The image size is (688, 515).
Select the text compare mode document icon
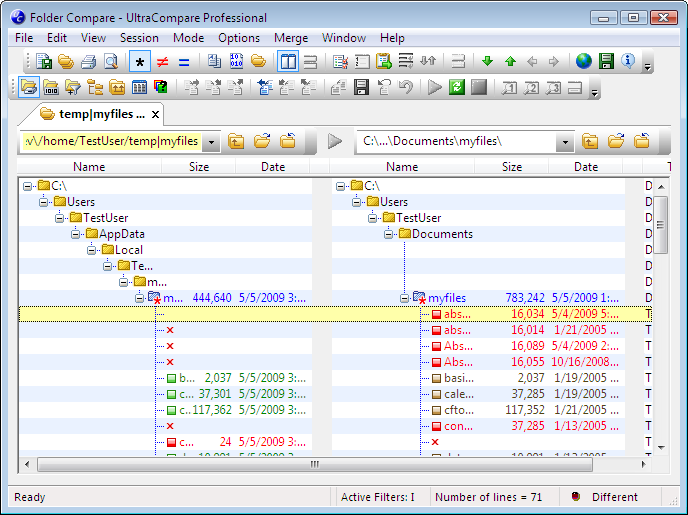pyautogui.click(x=214, y=61)
